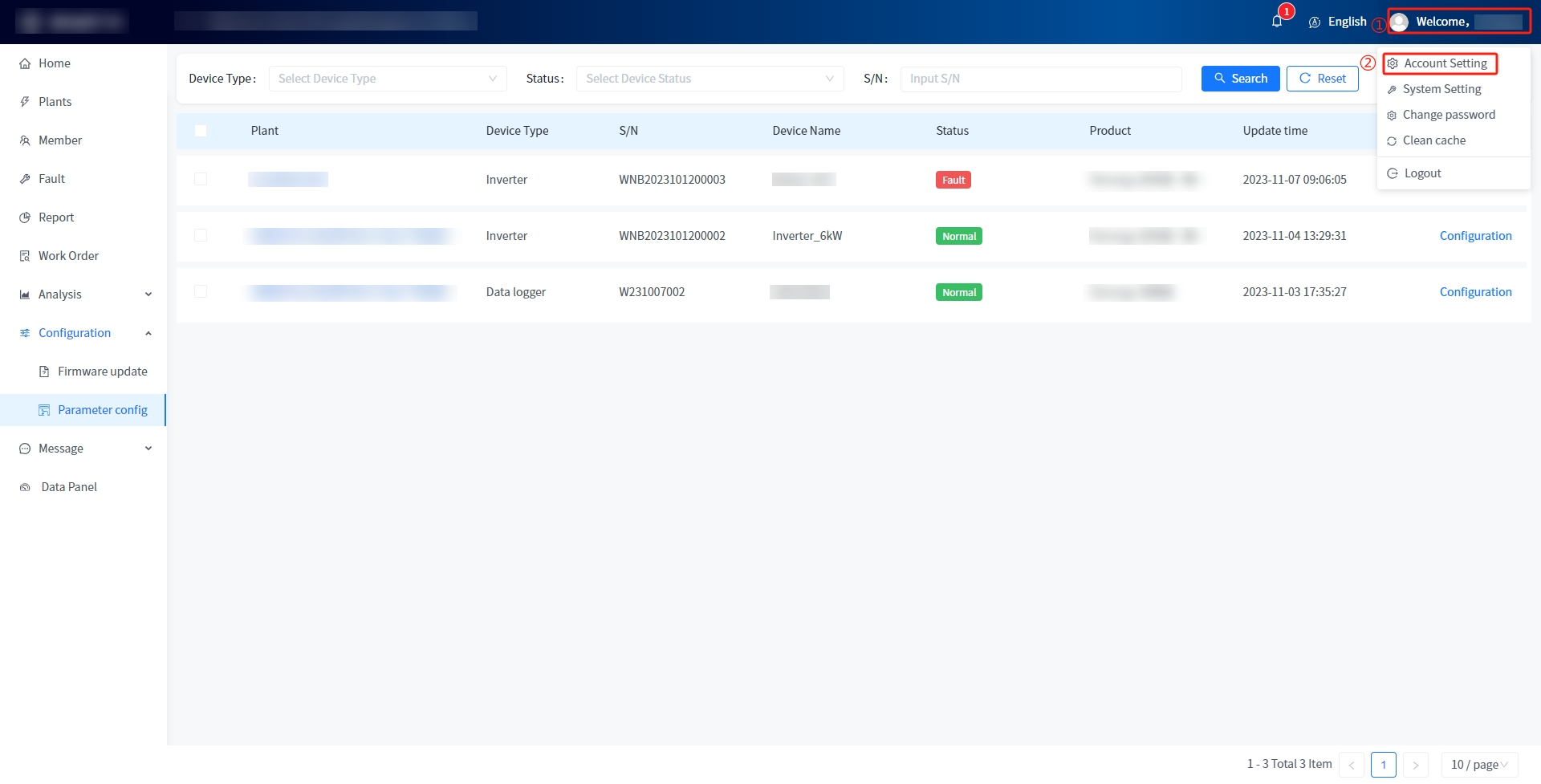Click the user avatar icon next to Welcome
Viewport: 1541px width, 784px height.
point(1399,22)
